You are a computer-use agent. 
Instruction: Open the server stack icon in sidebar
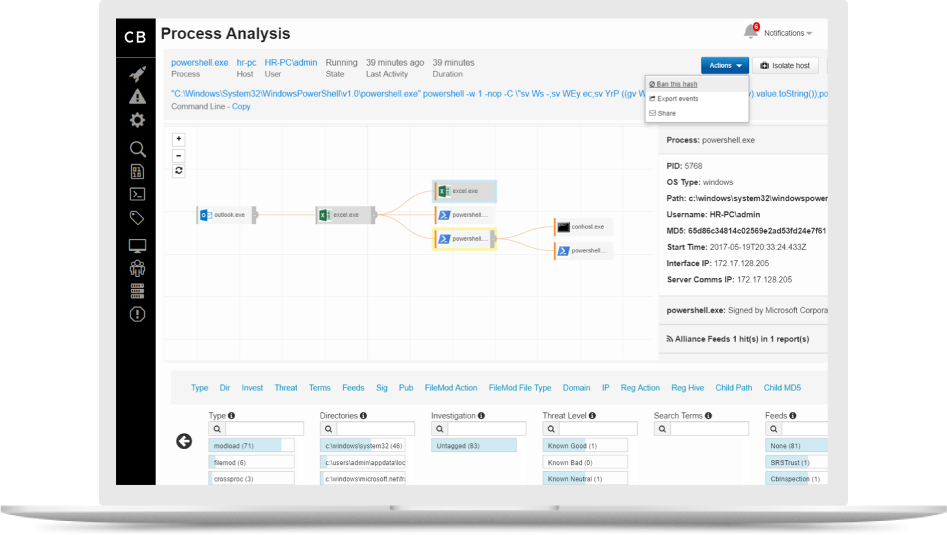click(x=137, y=291)
